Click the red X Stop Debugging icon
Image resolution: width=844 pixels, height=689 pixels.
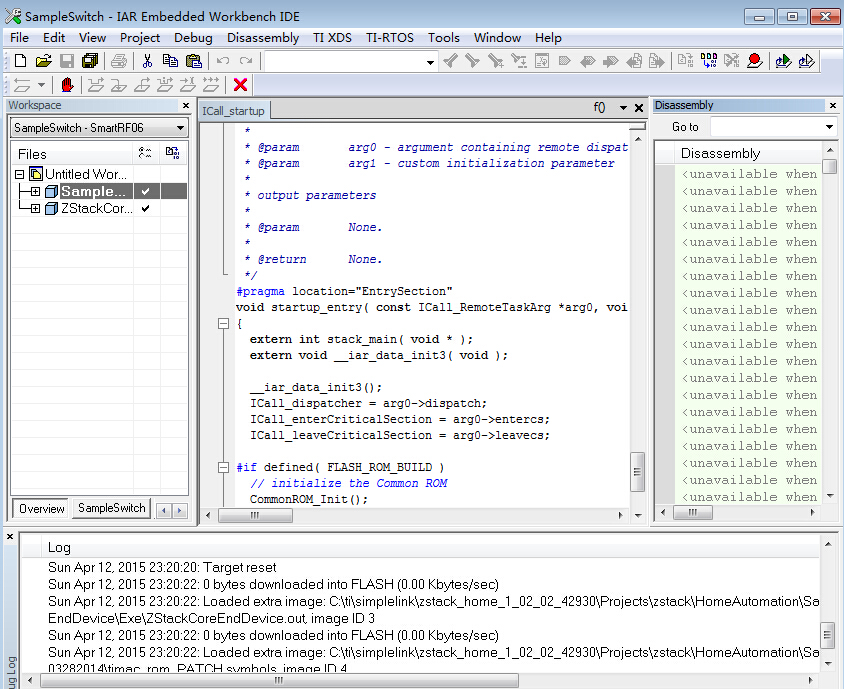coord(240,85)
